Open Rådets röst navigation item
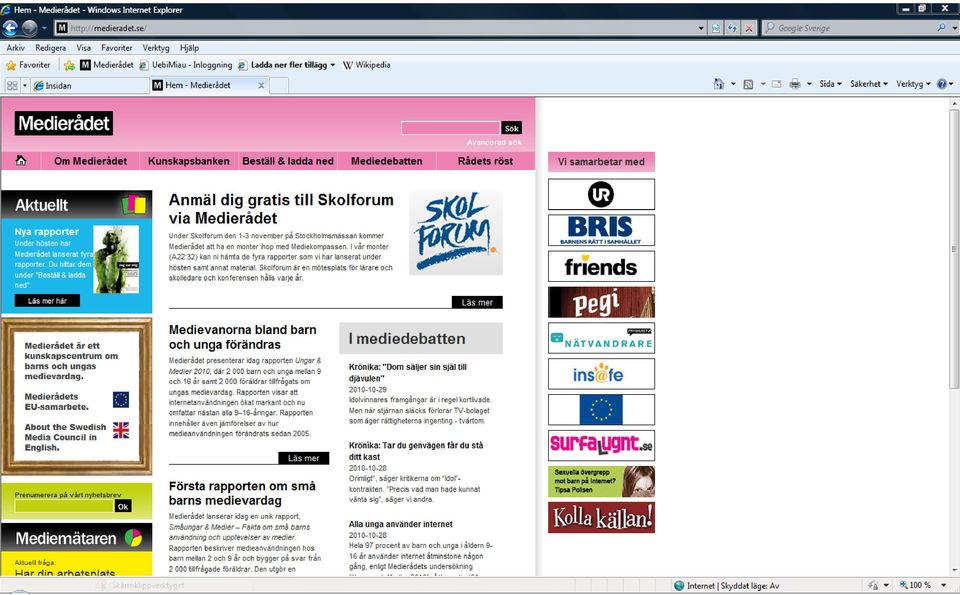The image size is (960, 595). coord(486,161)
